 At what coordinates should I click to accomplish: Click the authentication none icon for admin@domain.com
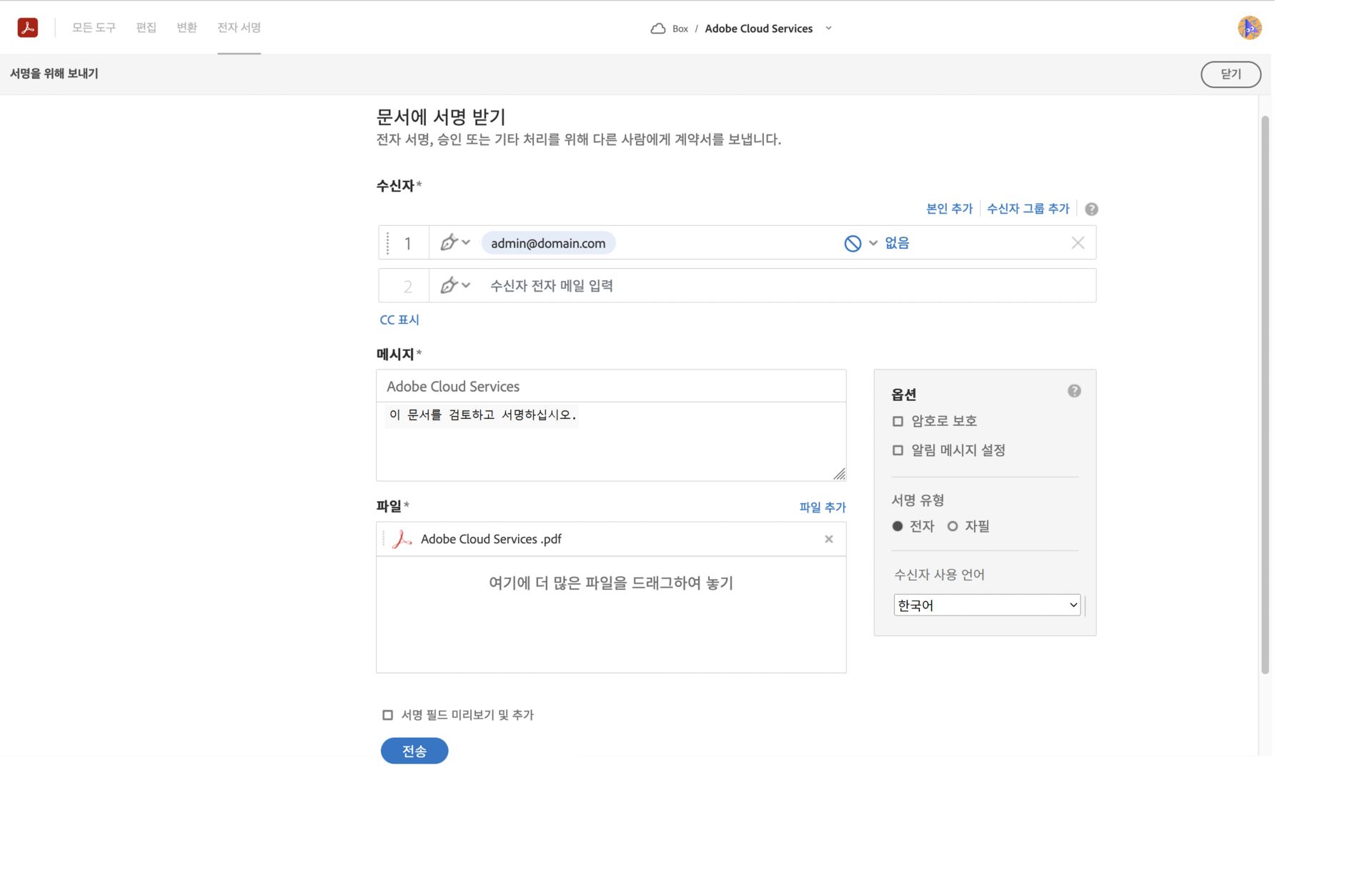pos(852,243)
